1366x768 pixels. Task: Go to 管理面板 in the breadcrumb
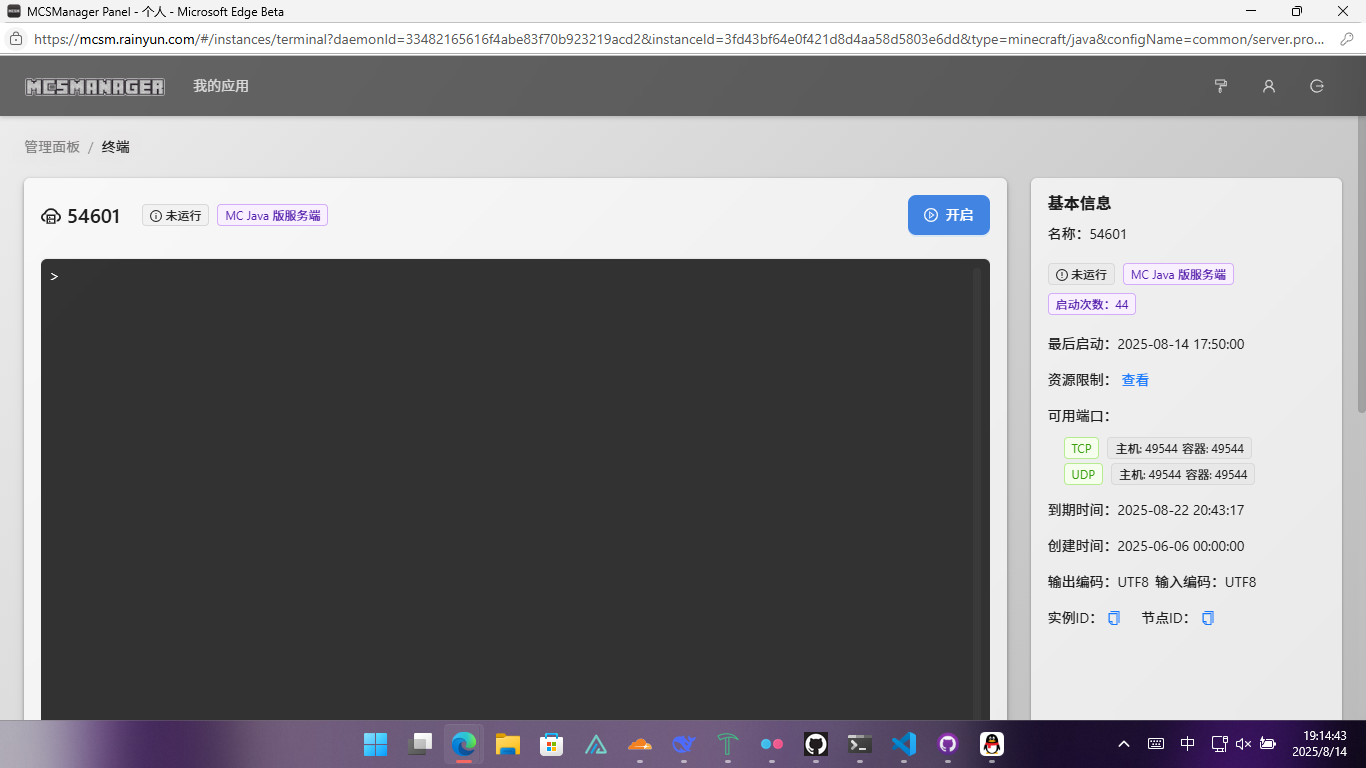point(52,147)
